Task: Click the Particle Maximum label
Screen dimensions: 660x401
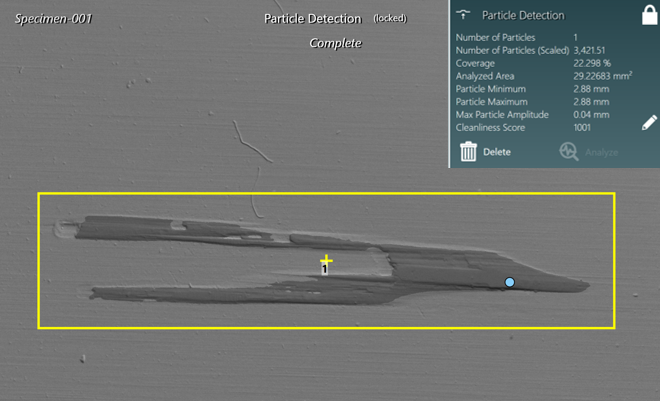Action: click(491, 102)
